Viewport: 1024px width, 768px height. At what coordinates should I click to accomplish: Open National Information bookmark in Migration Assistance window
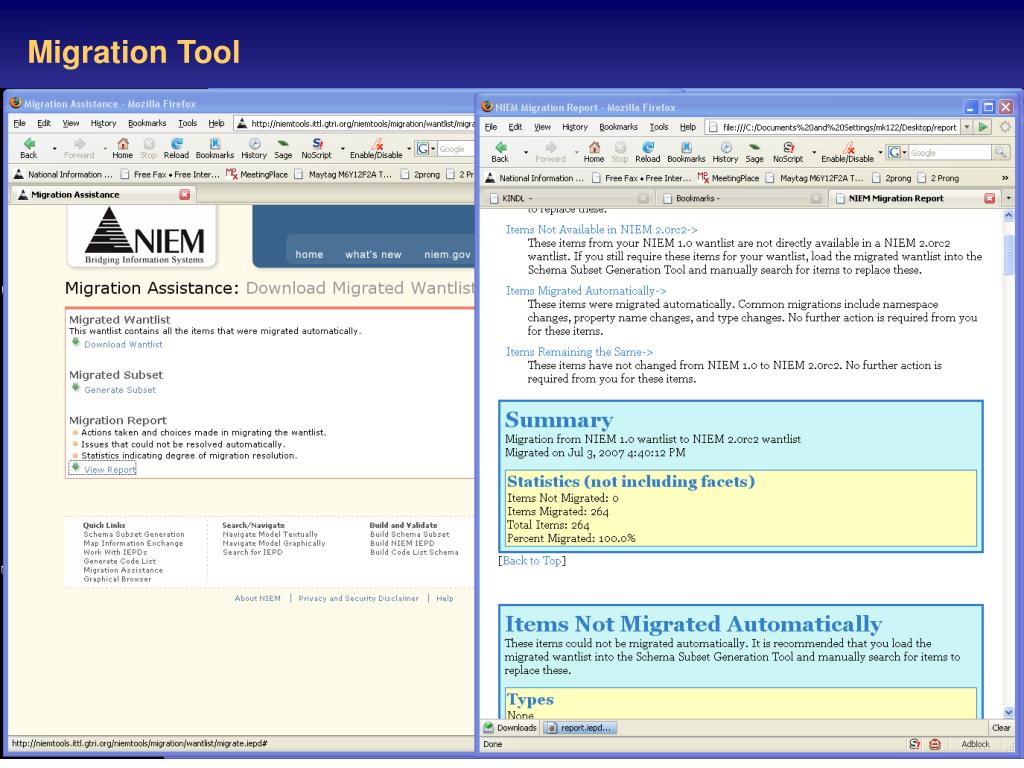click(x=63, y=174)
